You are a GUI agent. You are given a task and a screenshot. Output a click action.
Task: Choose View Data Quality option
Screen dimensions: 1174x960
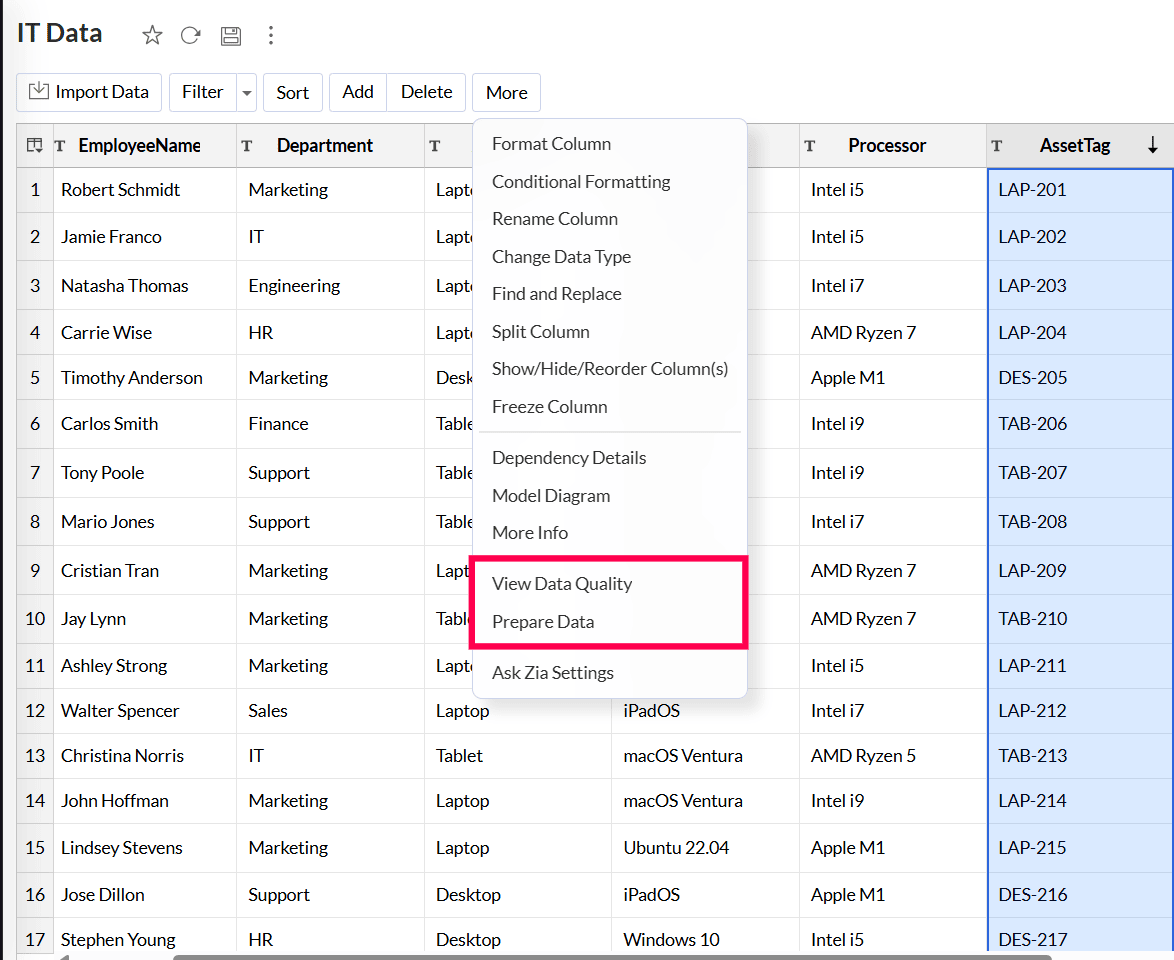(x=562, y=584)
